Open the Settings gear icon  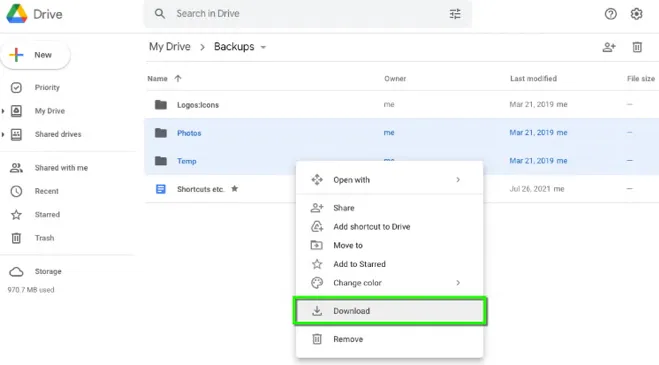click(636, 14)
